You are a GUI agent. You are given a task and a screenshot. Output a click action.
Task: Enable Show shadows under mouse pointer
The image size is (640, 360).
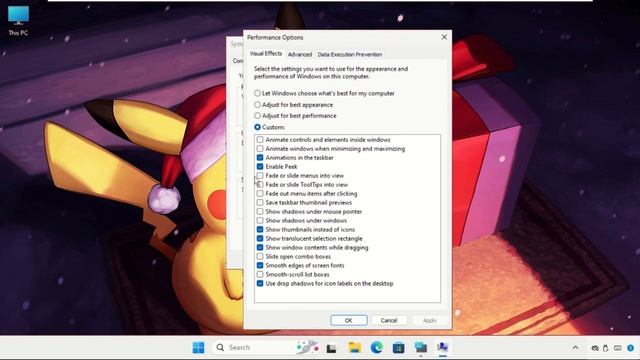260,211
